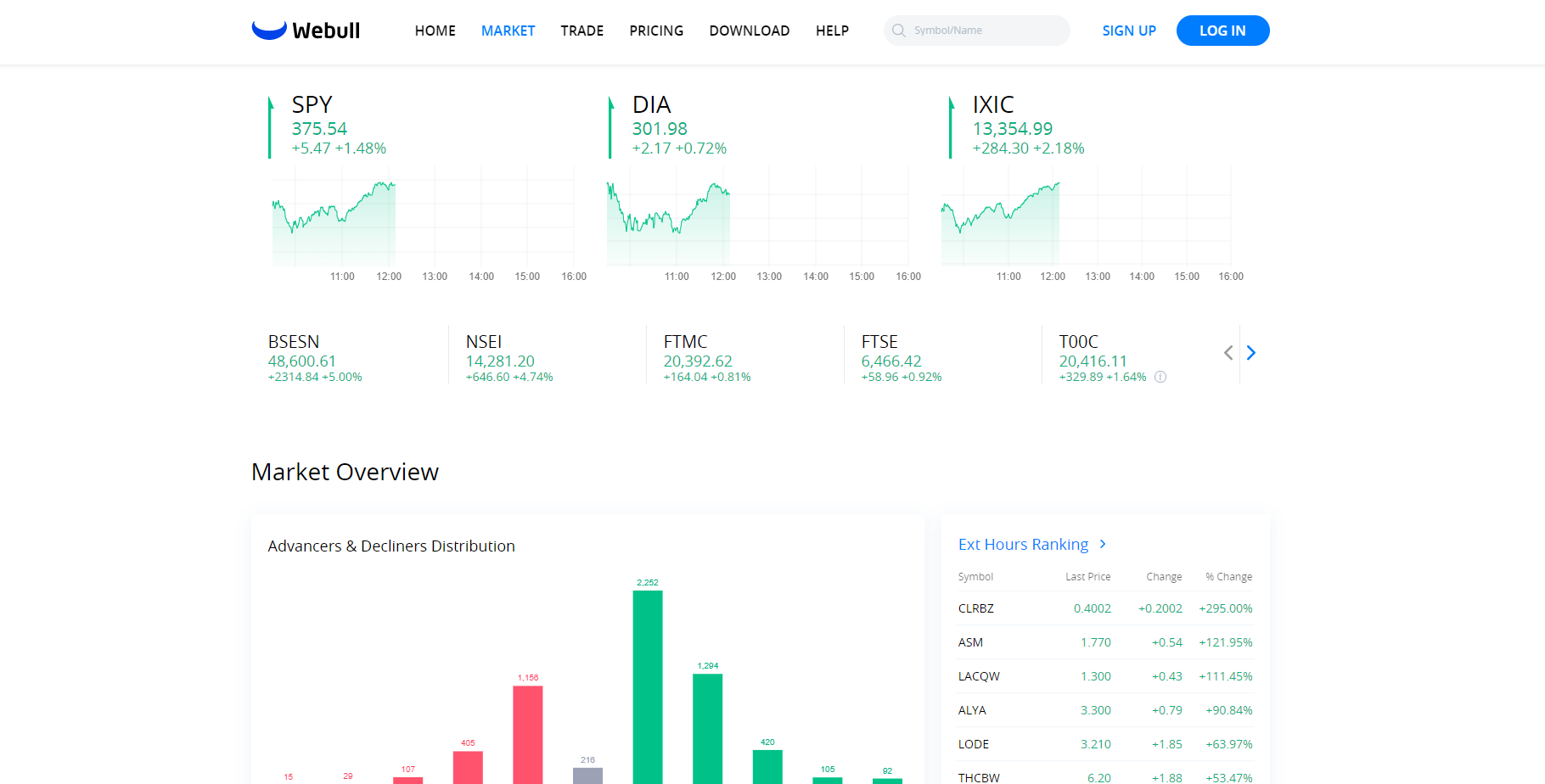Click IXIC price 13,354.99
The height and width of the screenshot is (784, 1545).
tap(1013, 129)
